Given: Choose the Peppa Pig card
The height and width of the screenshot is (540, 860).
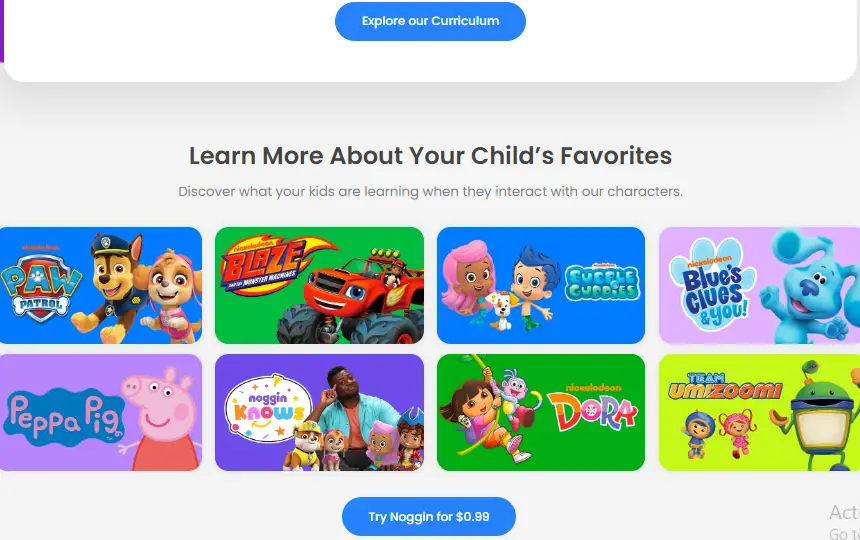Looking at the screenshot, I should click(x=101, y=412).
